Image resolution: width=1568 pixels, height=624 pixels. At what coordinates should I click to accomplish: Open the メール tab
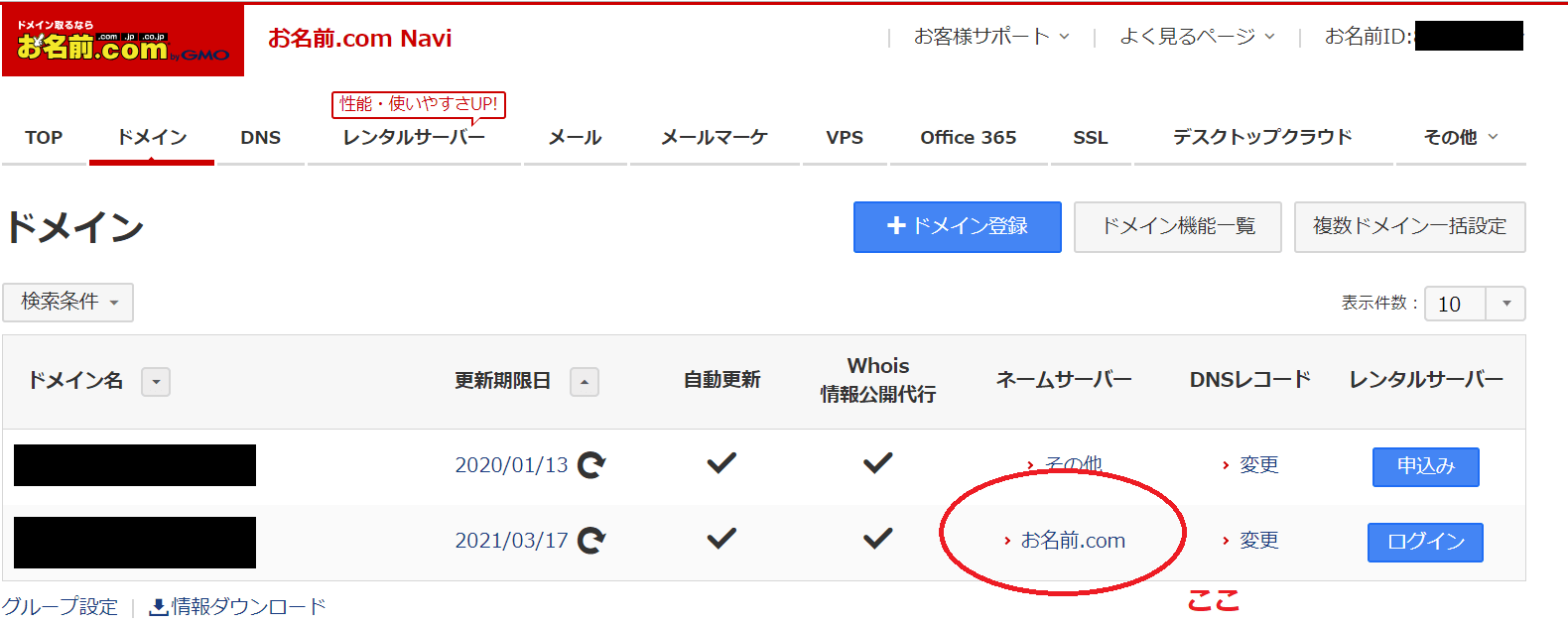tap(576, 137)
